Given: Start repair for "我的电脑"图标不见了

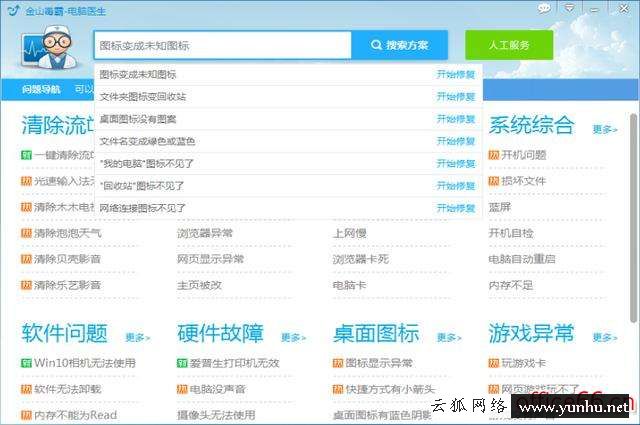Looking at the screenshot, I should click(x=456, y=164).
